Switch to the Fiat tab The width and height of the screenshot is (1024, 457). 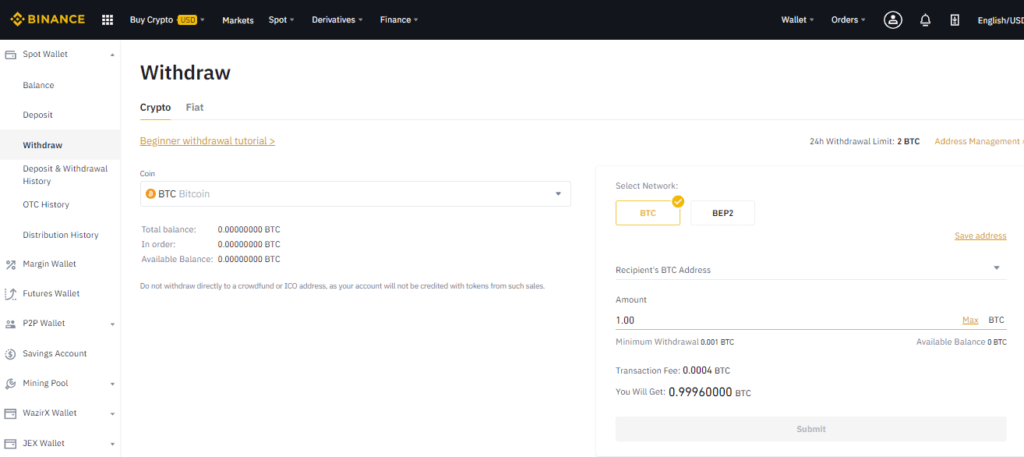pyautogui.click(x=195, y=108)
